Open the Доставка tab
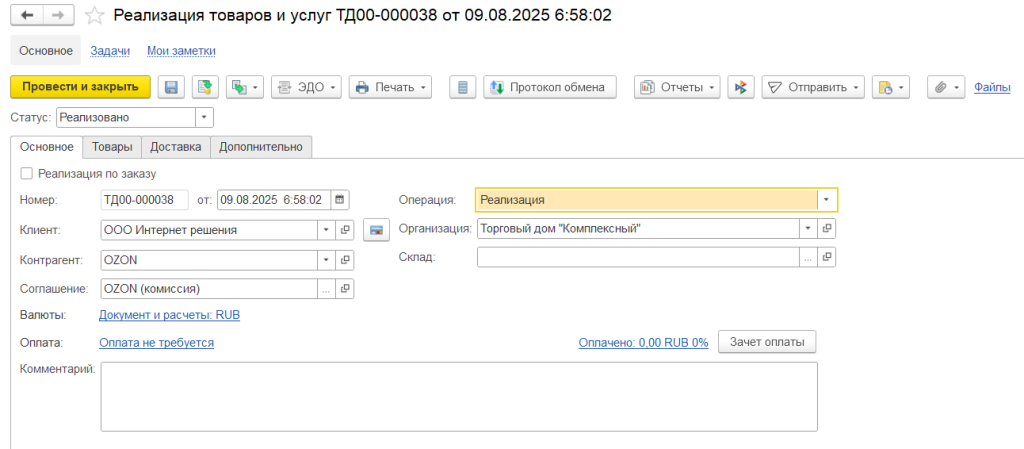Image resolution: width=1024 pixels, height=449 pixels. 175,147
